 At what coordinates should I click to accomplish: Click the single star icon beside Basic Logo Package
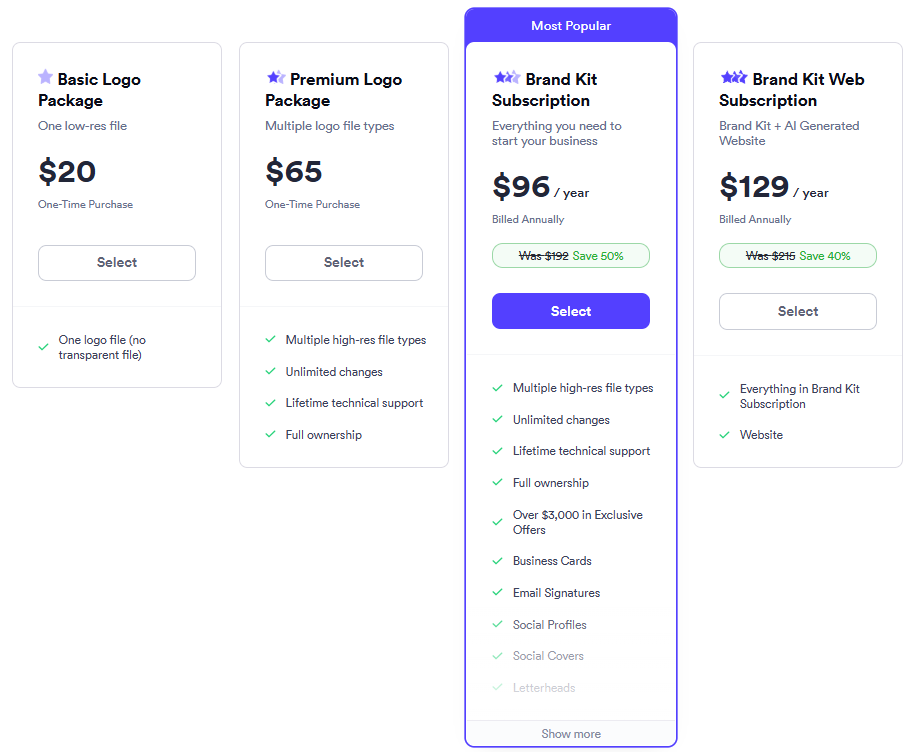46,77
